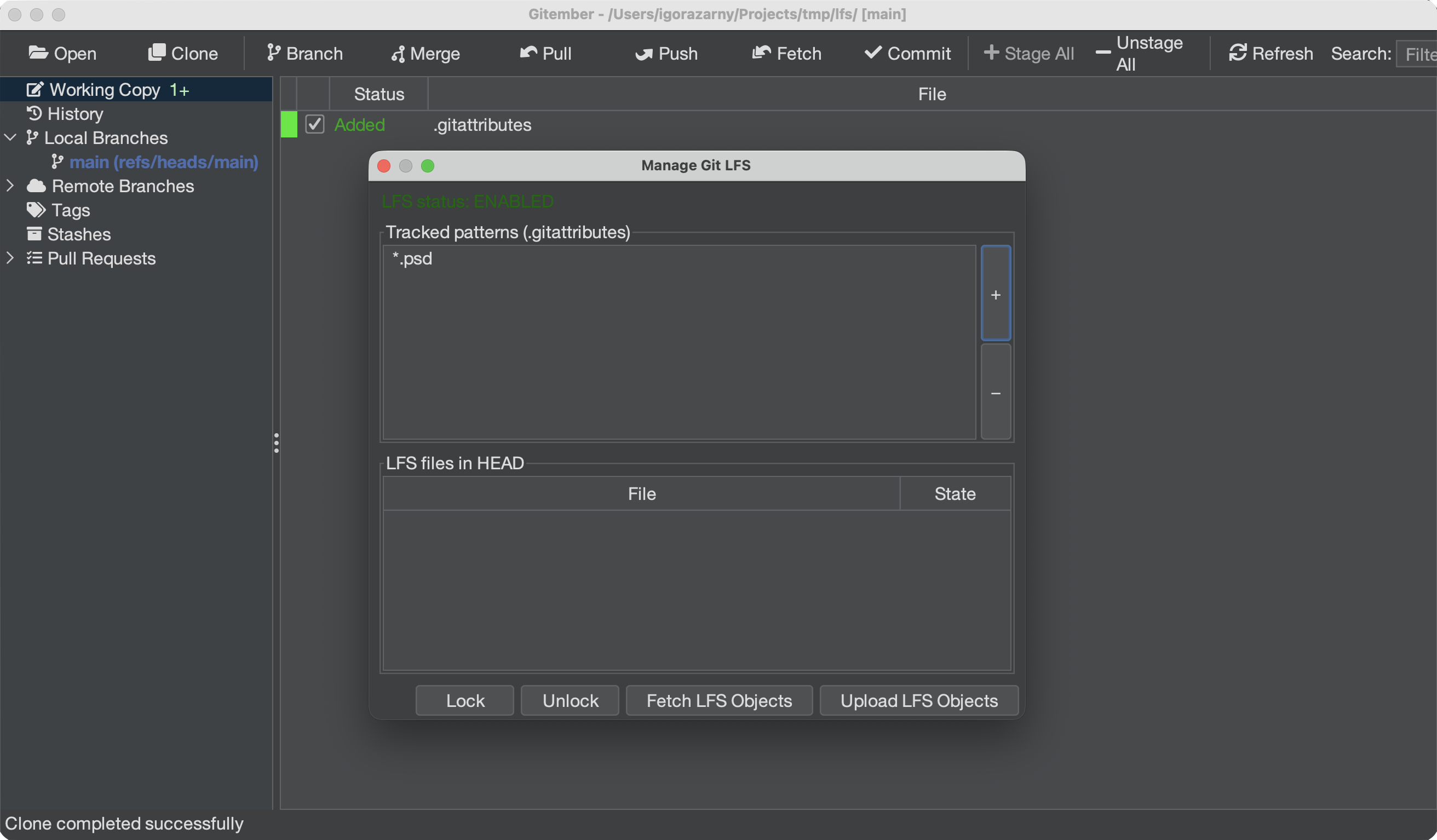Select the .gitattributes file name
The width and height of the screenshot is (1437, 840).
[482, 125]
